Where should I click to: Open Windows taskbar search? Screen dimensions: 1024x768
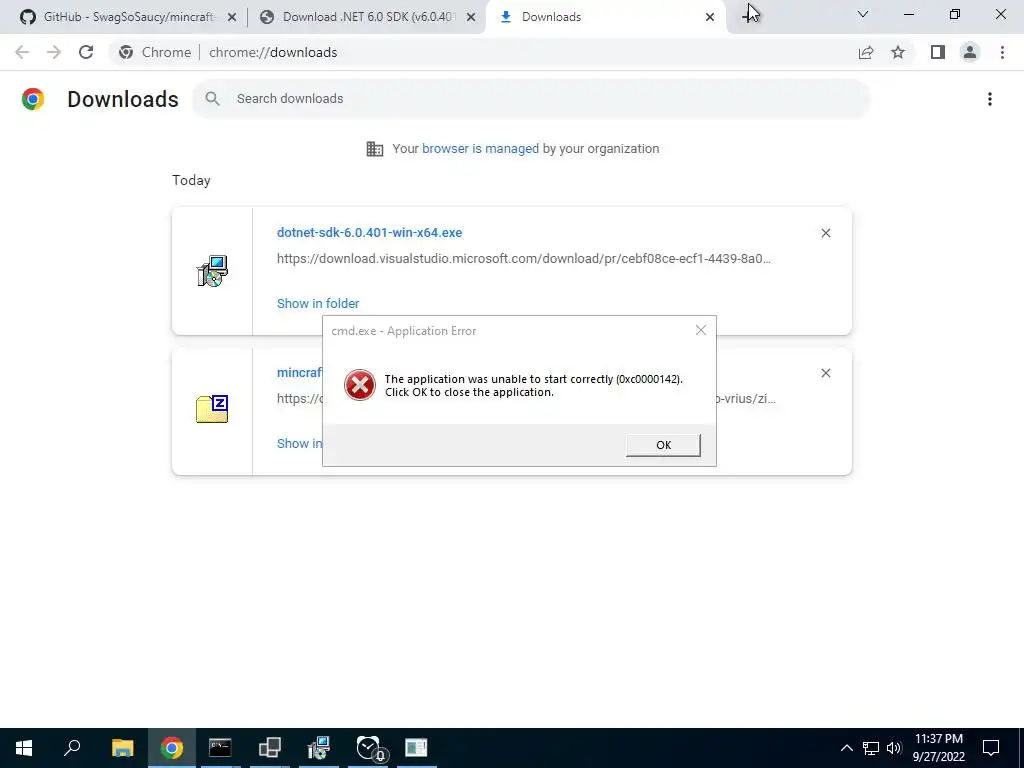72,748
